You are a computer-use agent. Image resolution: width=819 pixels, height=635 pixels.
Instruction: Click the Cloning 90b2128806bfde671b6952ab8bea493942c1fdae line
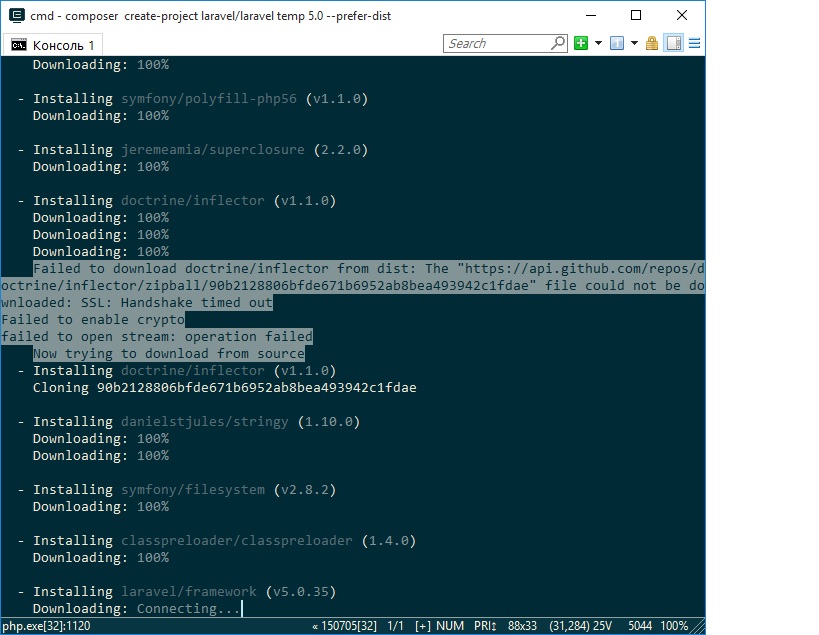pos(225,387)
